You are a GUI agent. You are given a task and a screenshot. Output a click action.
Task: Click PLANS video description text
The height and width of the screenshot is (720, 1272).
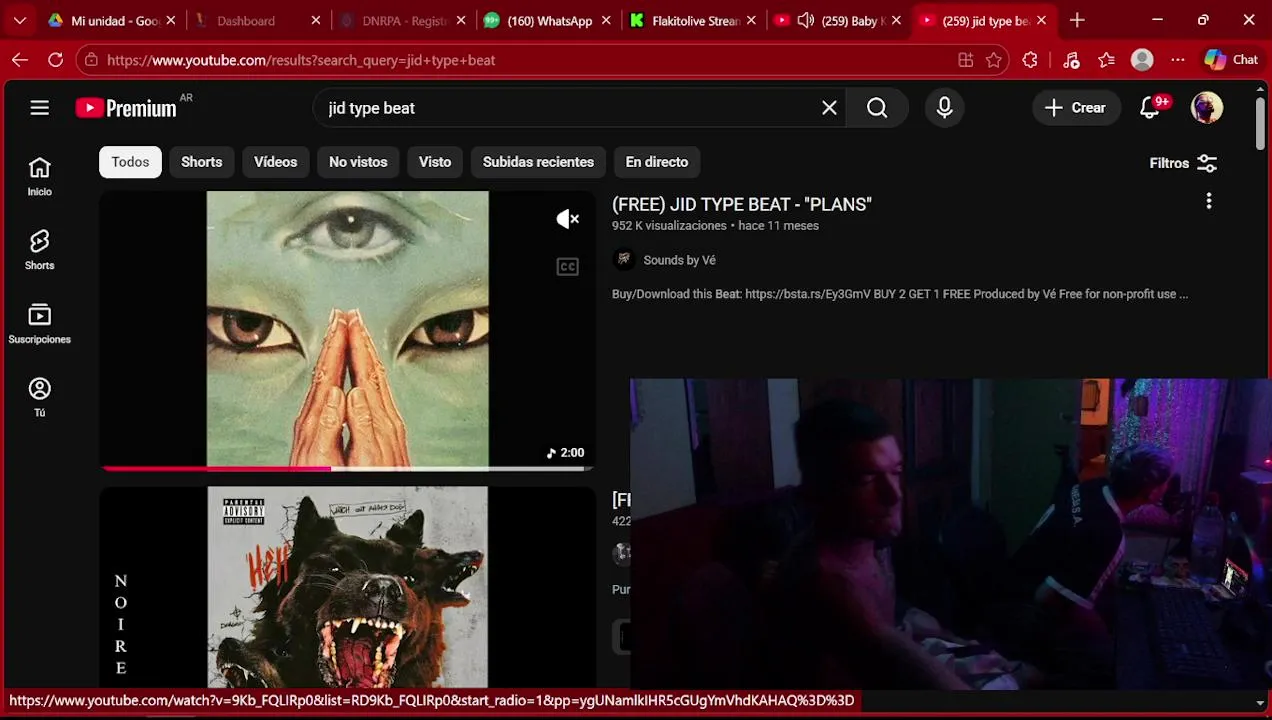pos(900,294)
